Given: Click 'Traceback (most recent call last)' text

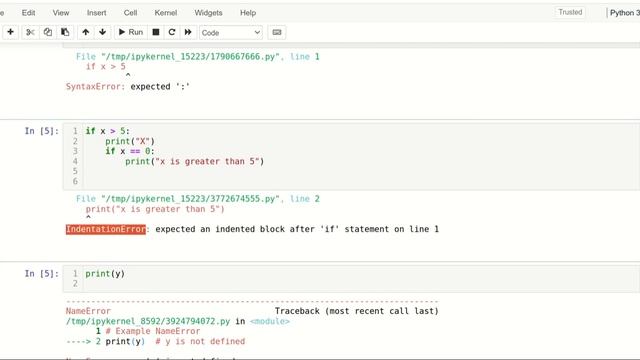Looking at the screenshot, I should point(357,311).
